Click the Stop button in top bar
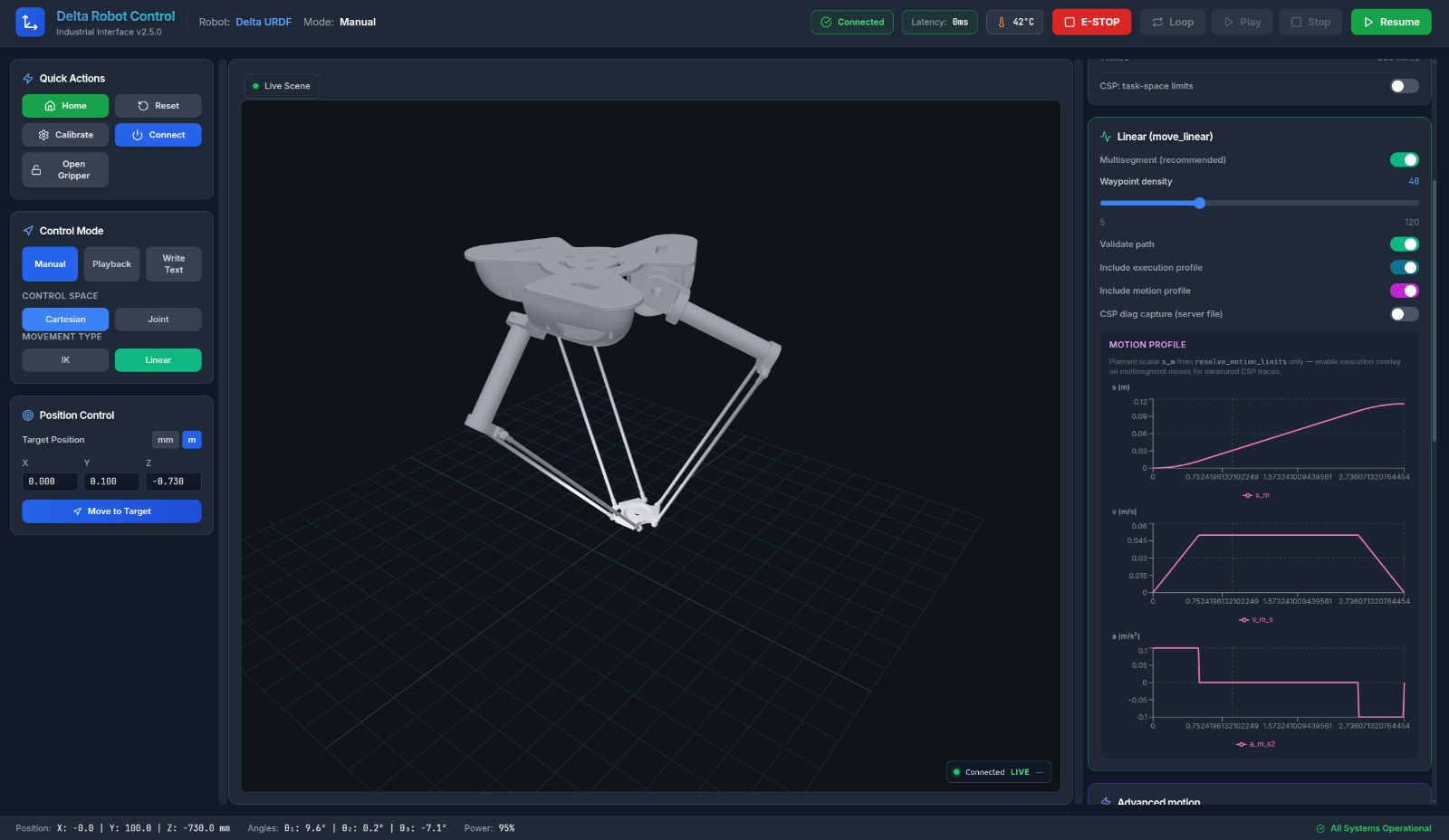 click(1310, 22)
